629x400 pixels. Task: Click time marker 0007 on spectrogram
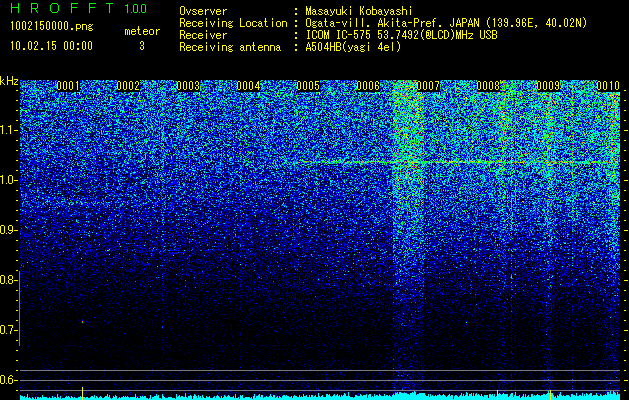(428, 86)
